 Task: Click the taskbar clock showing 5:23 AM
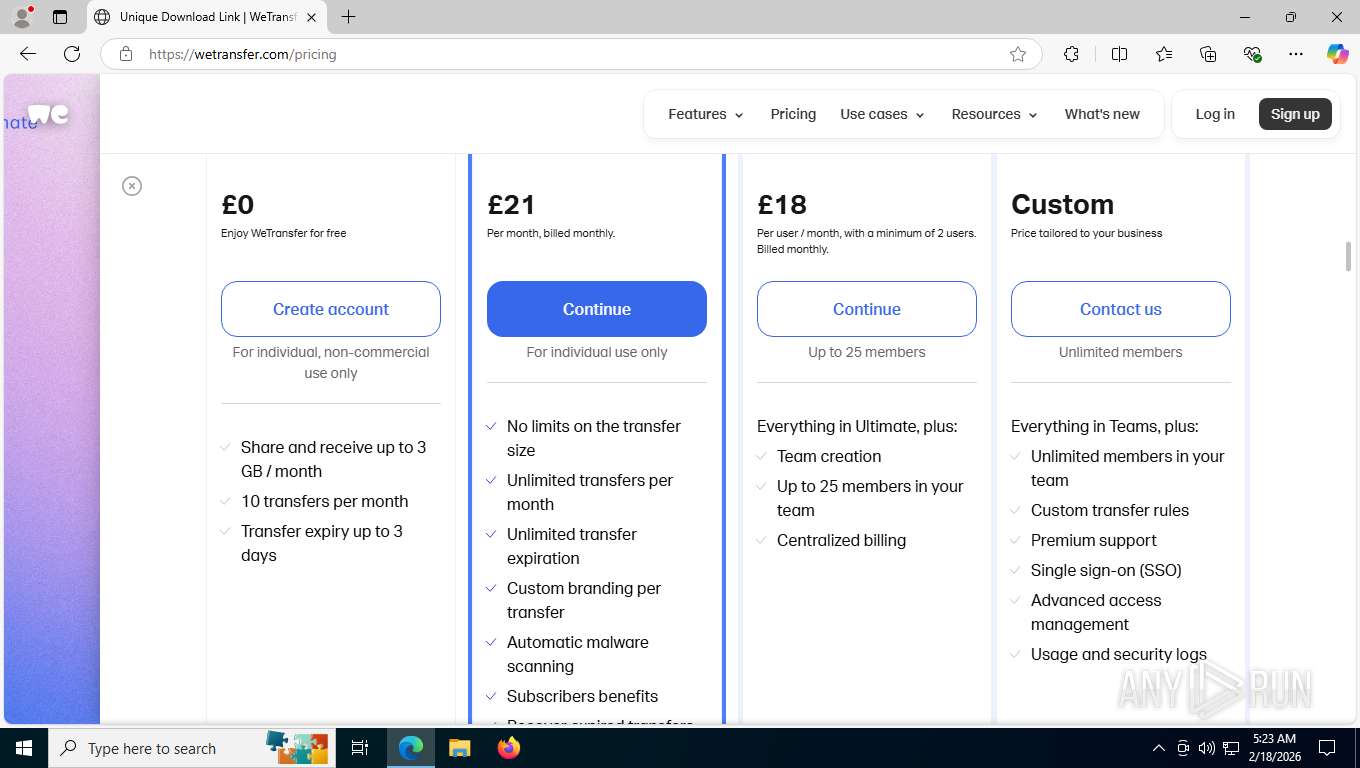(1274, 748)
